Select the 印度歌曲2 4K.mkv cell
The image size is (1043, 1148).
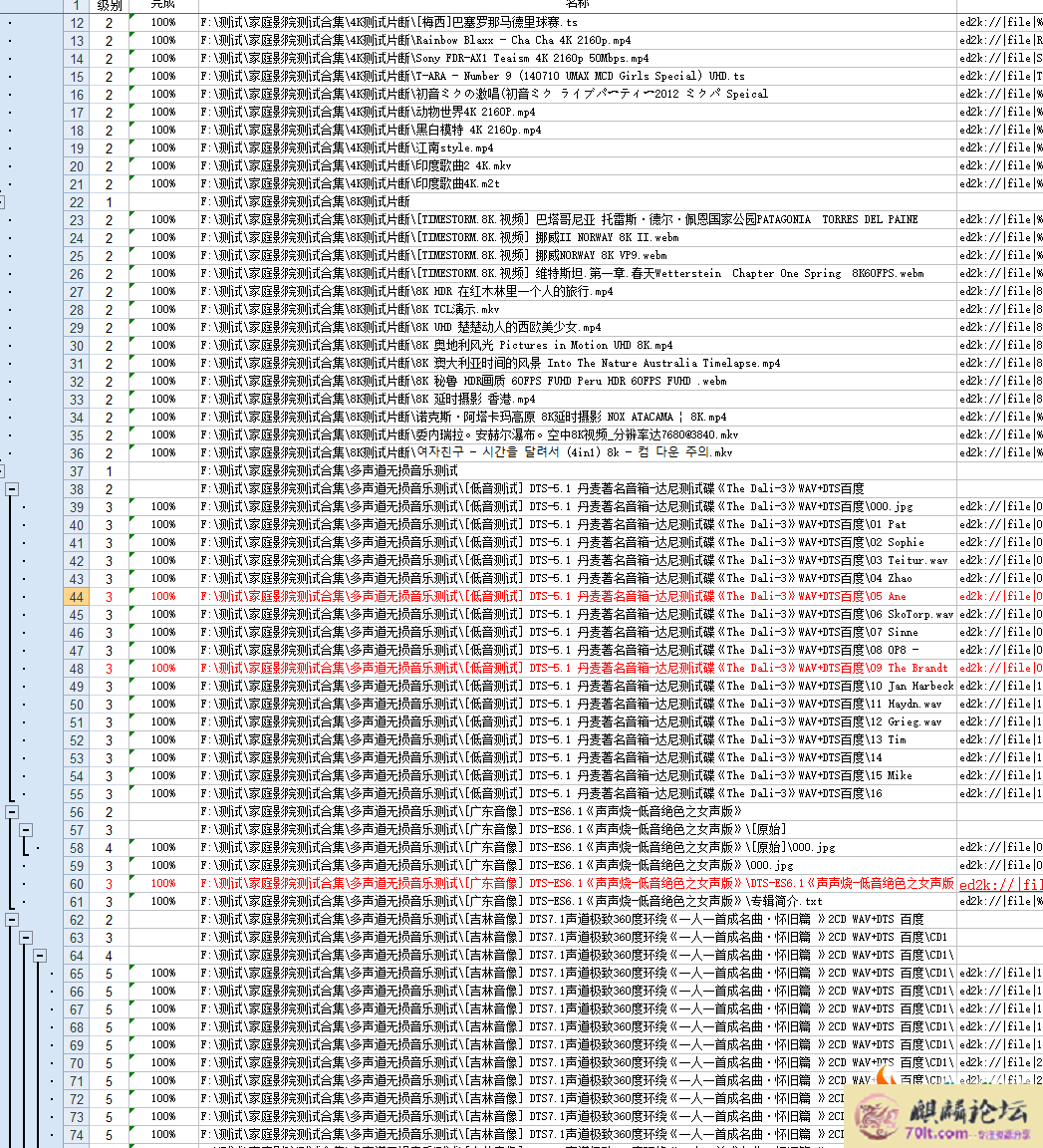pyautogui.click(x=578, y=166)
